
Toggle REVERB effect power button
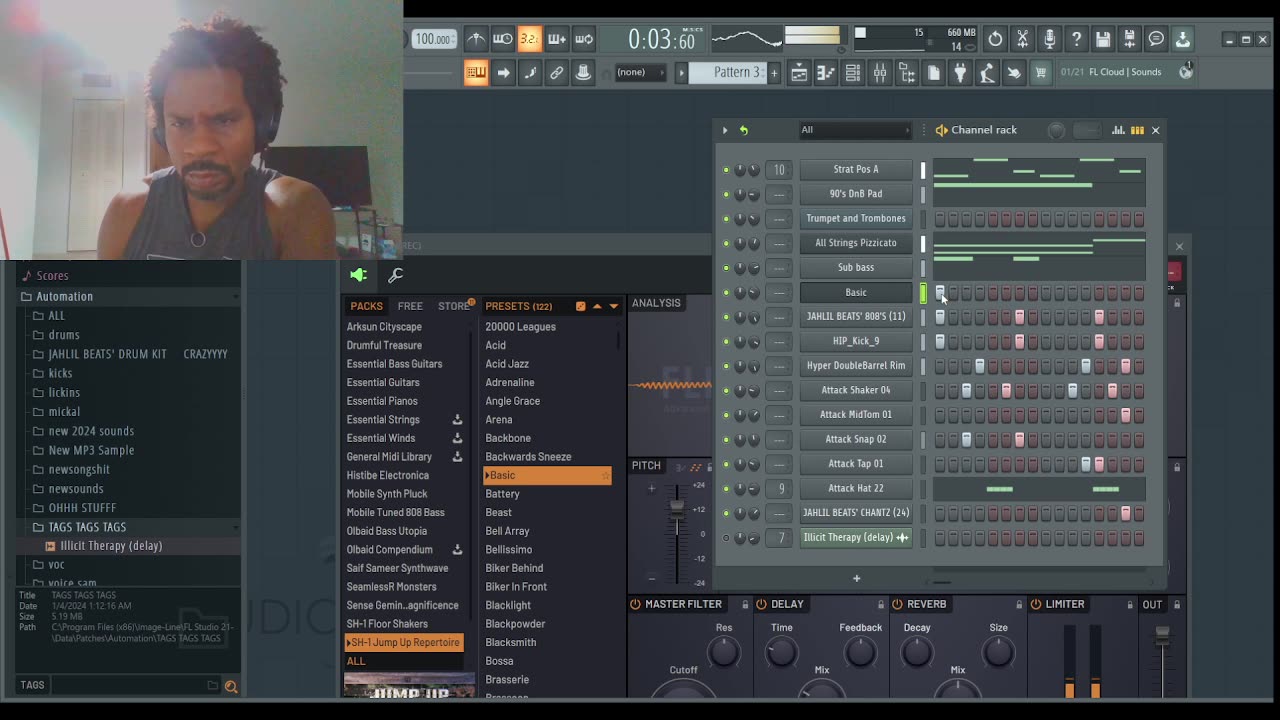point(897,604)
